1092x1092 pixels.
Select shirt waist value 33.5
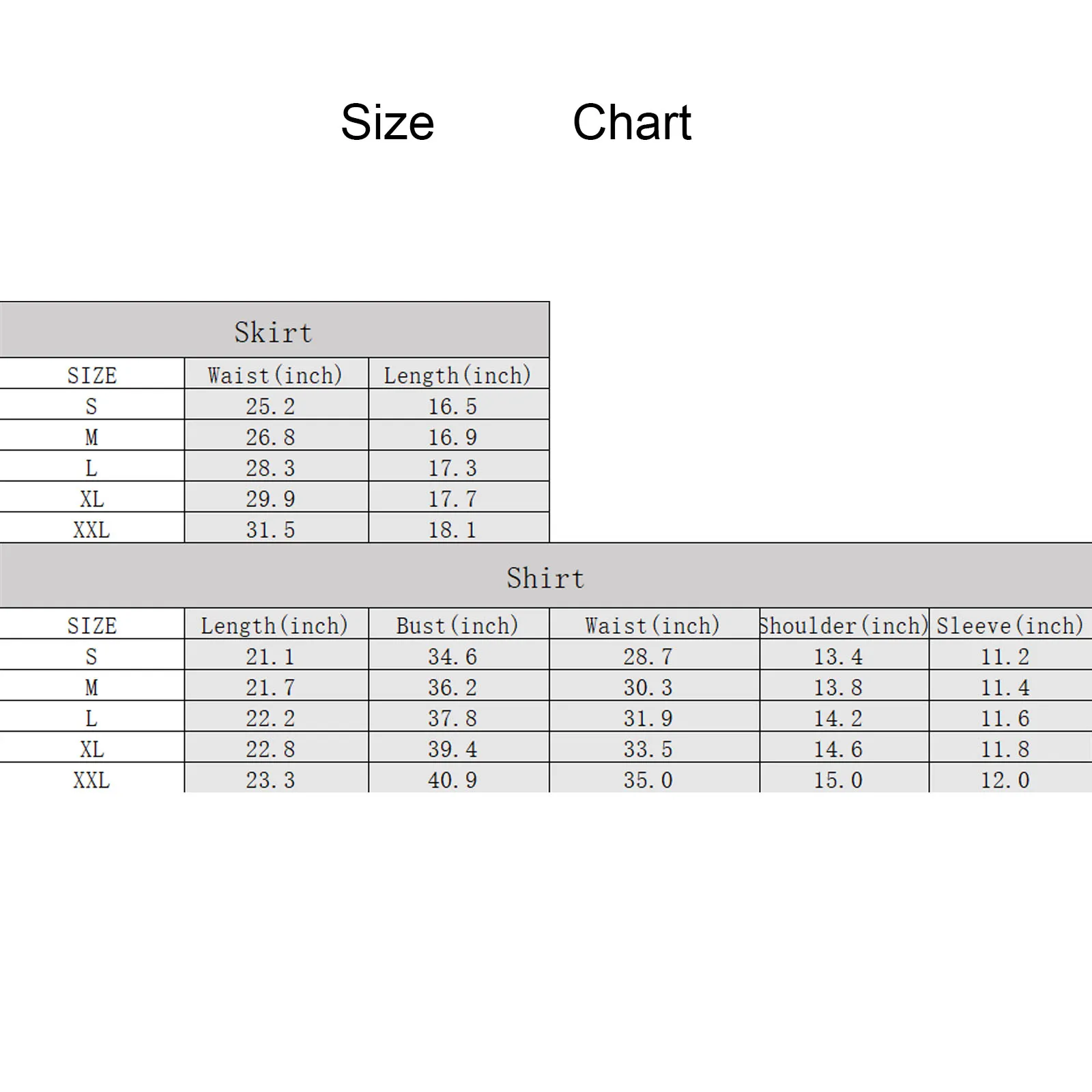tap(648, 749)
